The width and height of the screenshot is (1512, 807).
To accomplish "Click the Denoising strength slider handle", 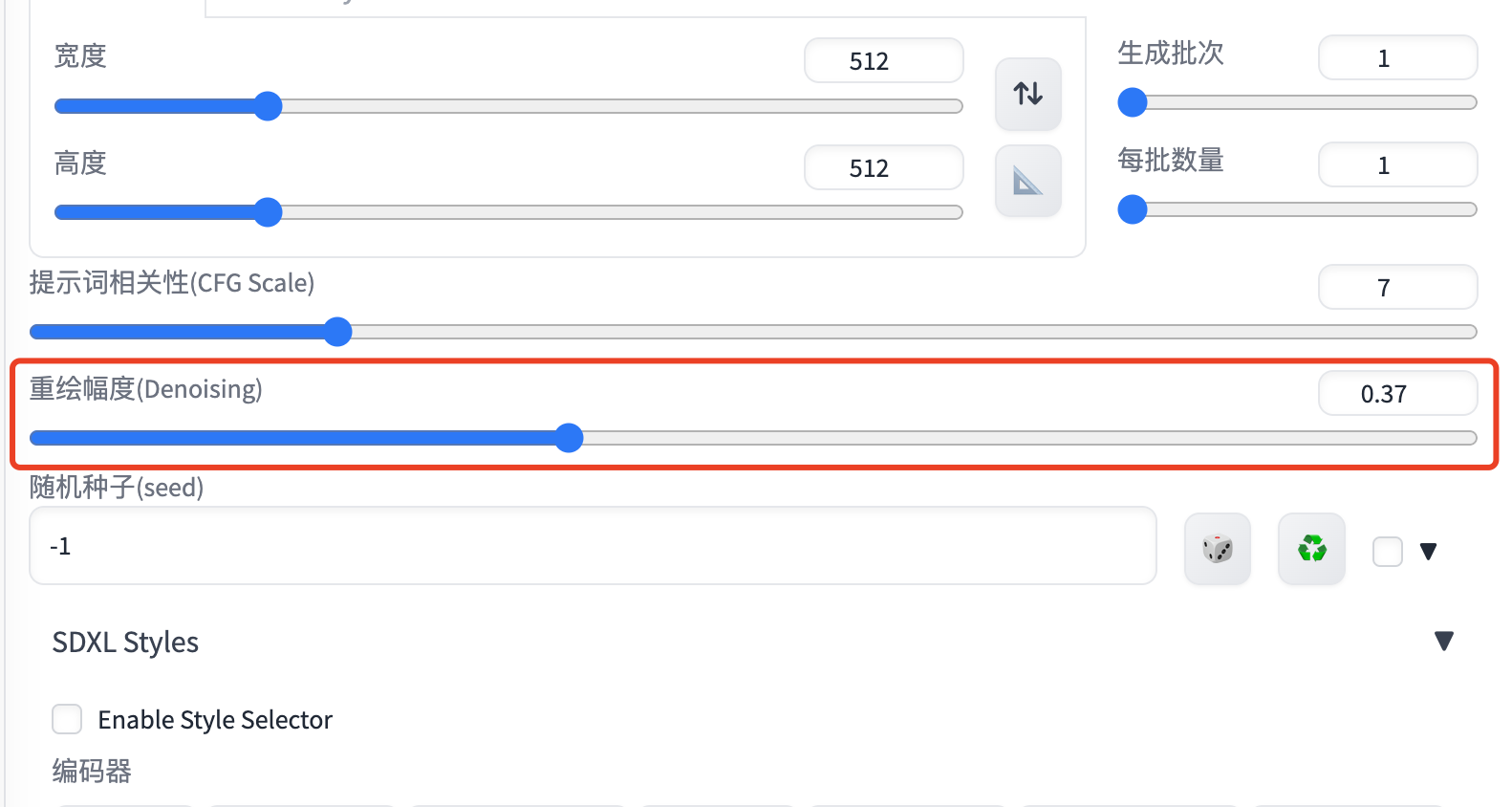I will [x=570, y=438].
